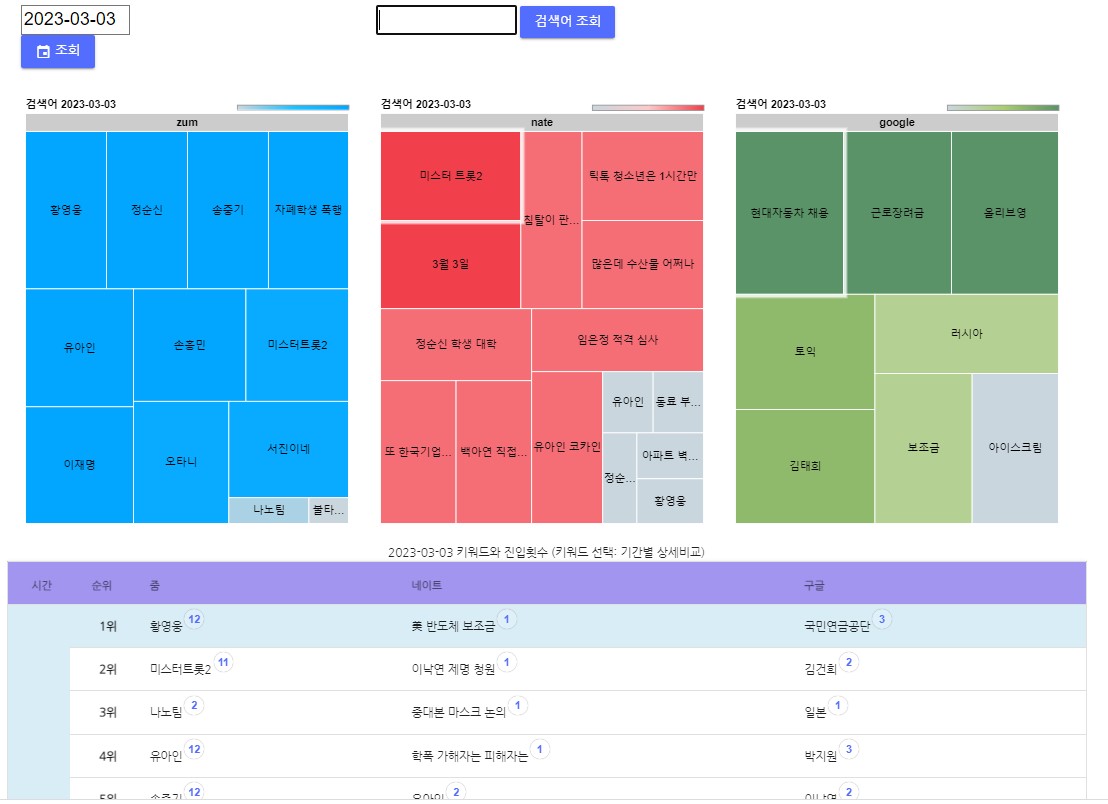Click the grey 황영웅 tile in nate treemap
The height and width of the screenshot is (804, 1108).
669,501
